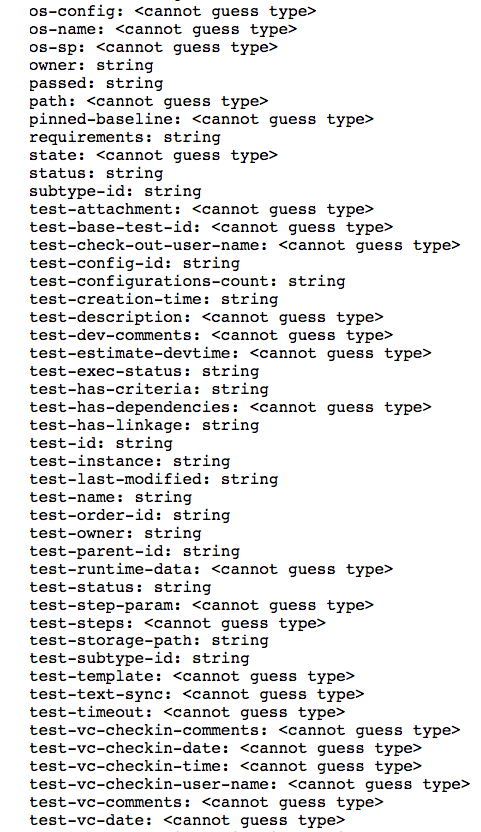Click the os-config line of text
Viewport: 481px width, 832px height.
[x=173, y=11]
